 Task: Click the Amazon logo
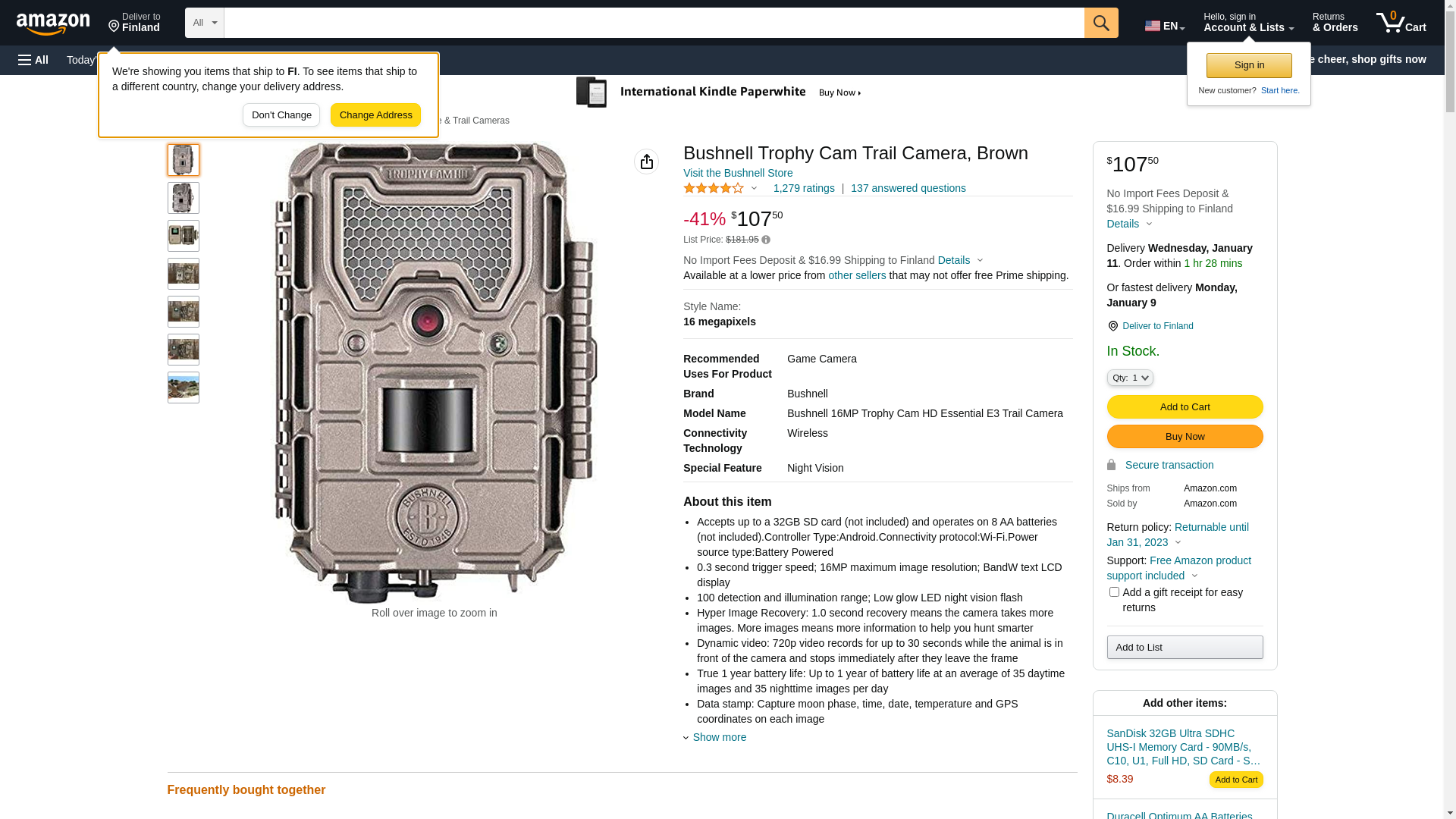(x=53, y=24)
